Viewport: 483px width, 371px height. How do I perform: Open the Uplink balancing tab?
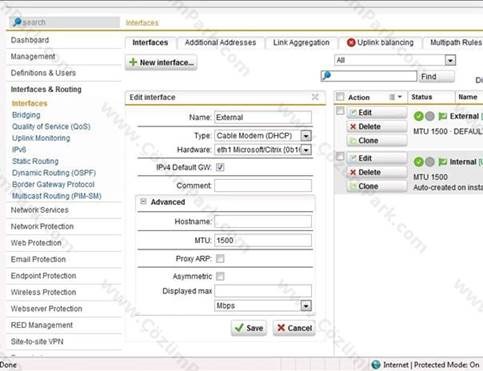tap(380, 43)
